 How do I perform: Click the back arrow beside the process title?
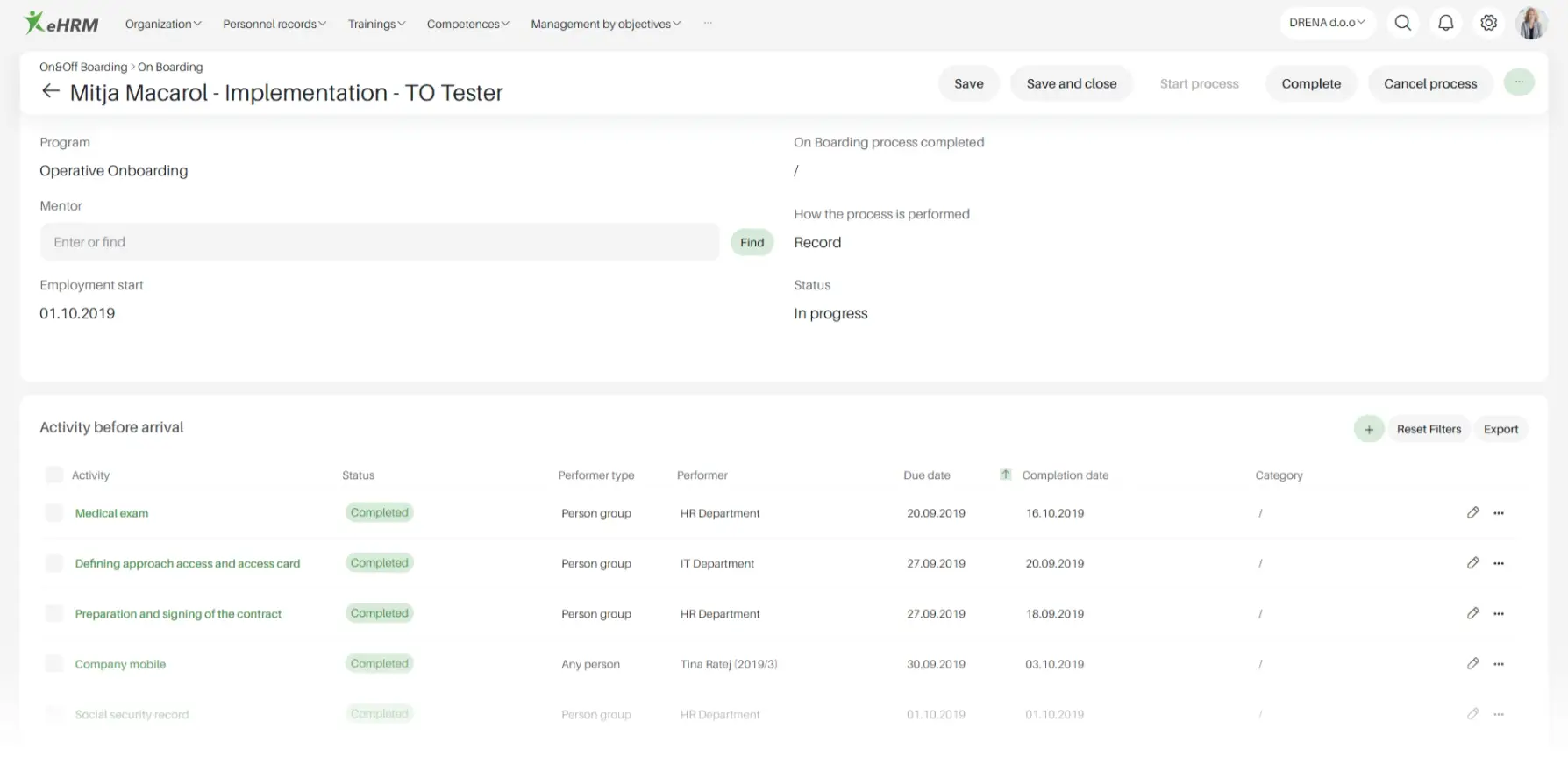(x=51, y=91)
